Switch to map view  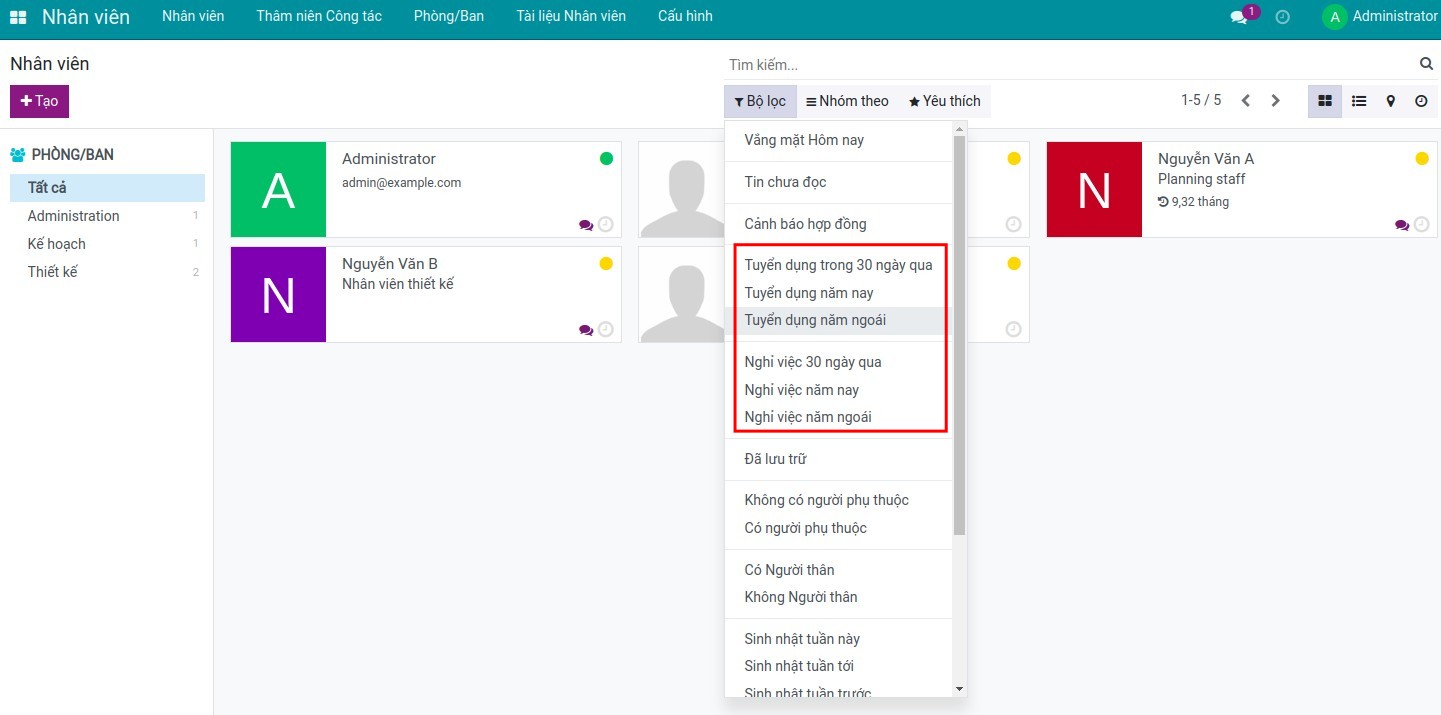(x=1390, y=101)
